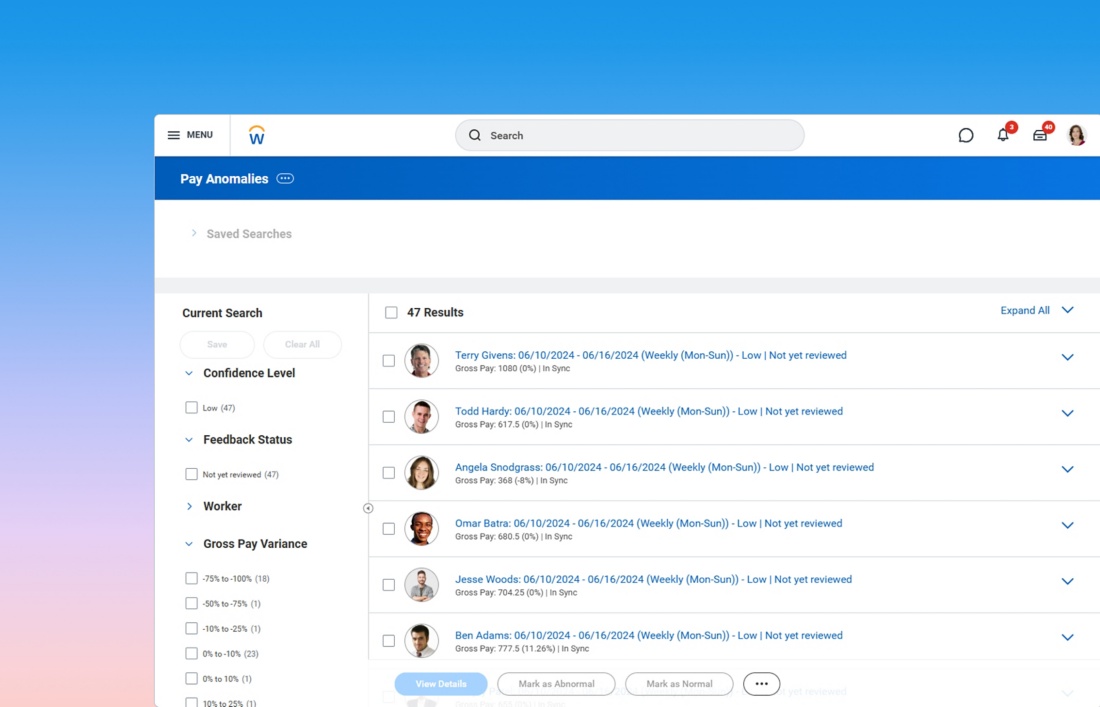The height and width of the screenshot is (707, 1100).
Task: Open the inbox tray icon
Action: (1040, 135)
